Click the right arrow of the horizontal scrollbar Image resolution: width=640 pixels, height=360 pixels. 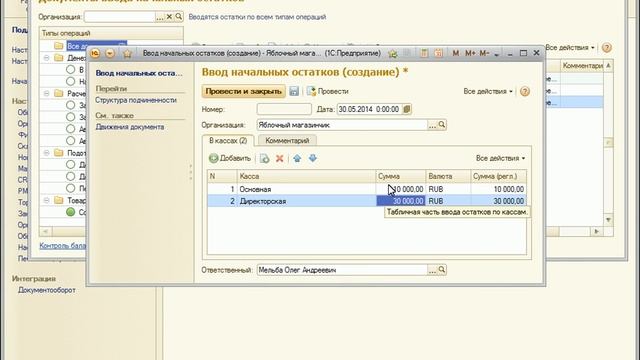pyautogui.click(x=597, y=231)
